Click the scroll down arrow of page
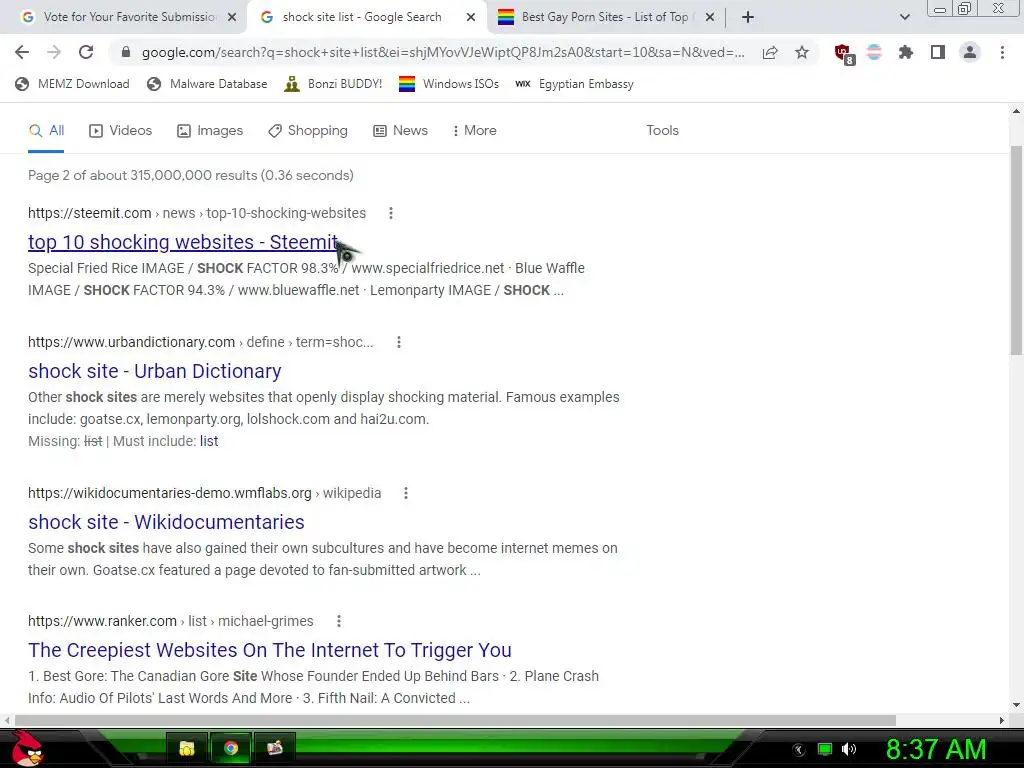Viewport: 1024px width, 768px height. click(x=1016, y=705)
